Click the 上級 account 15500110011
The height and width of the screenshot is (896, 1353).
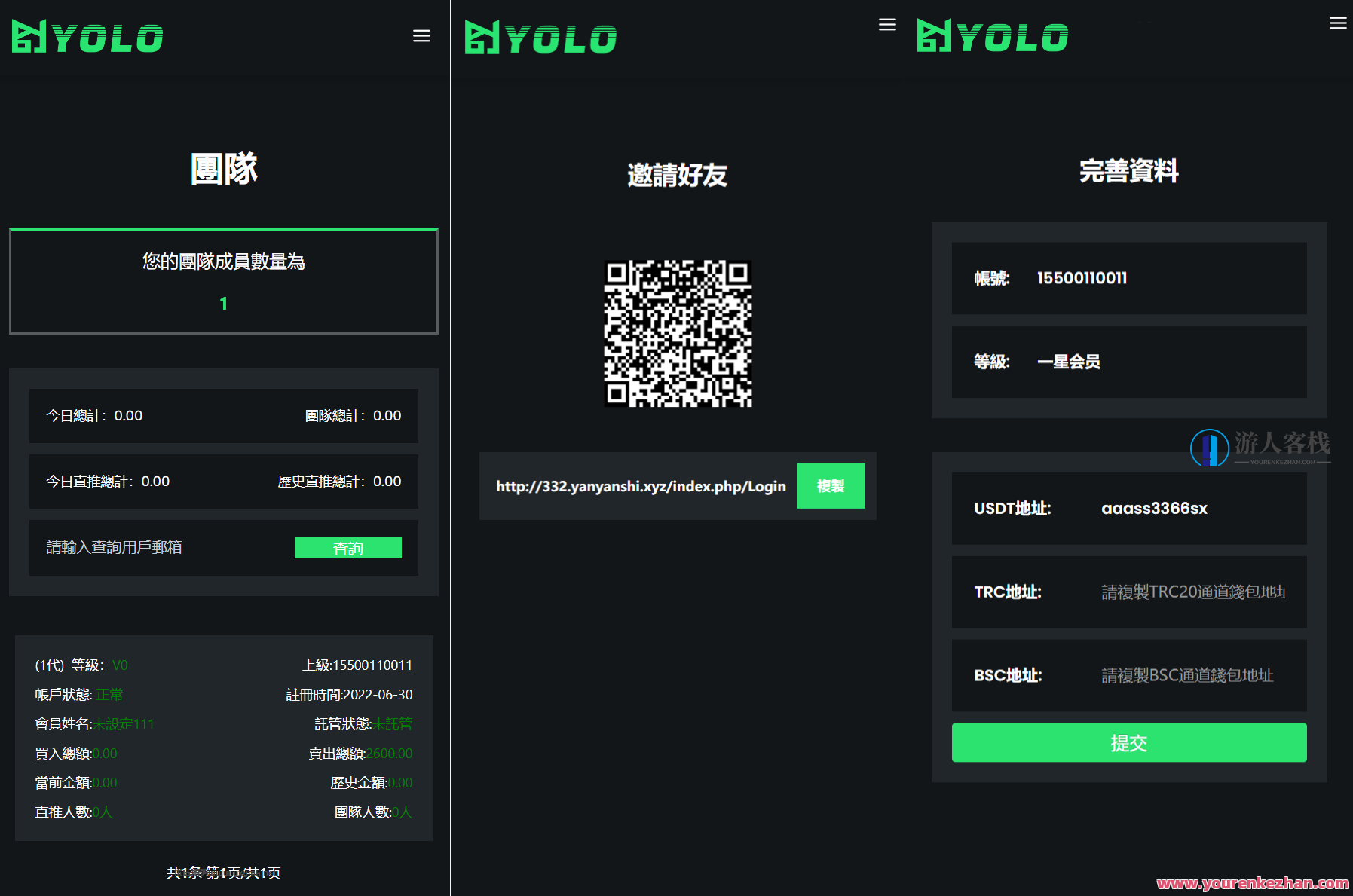[x=359, y=665]
